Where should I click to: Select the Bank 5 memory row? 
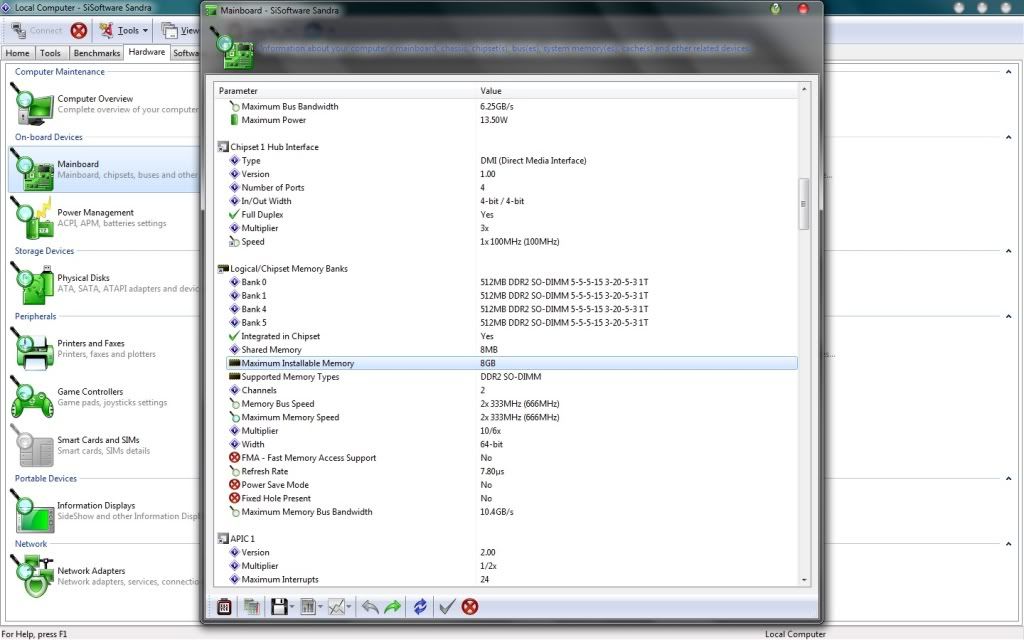512,323
